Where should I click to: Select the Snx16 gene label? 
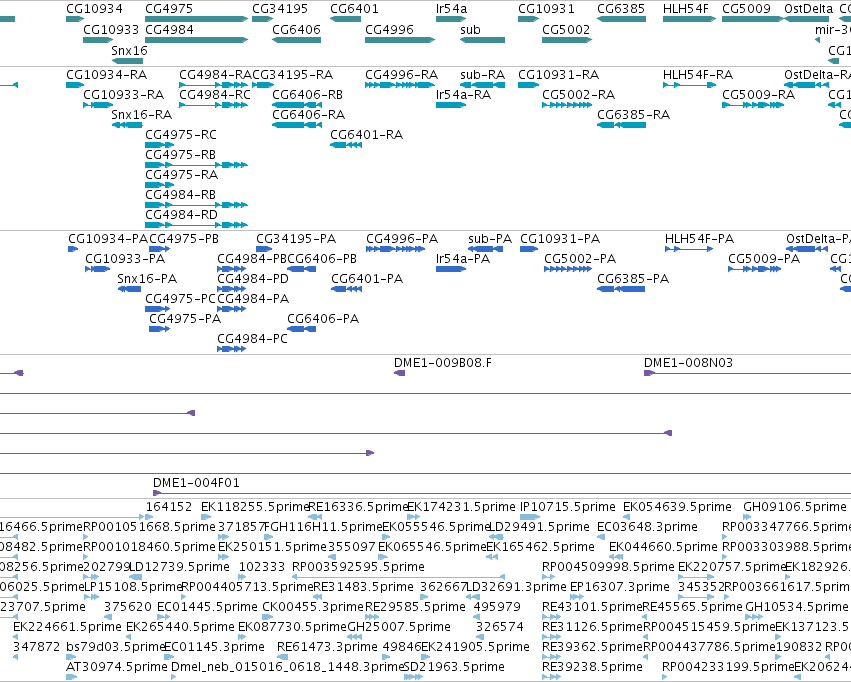[129, 50]
